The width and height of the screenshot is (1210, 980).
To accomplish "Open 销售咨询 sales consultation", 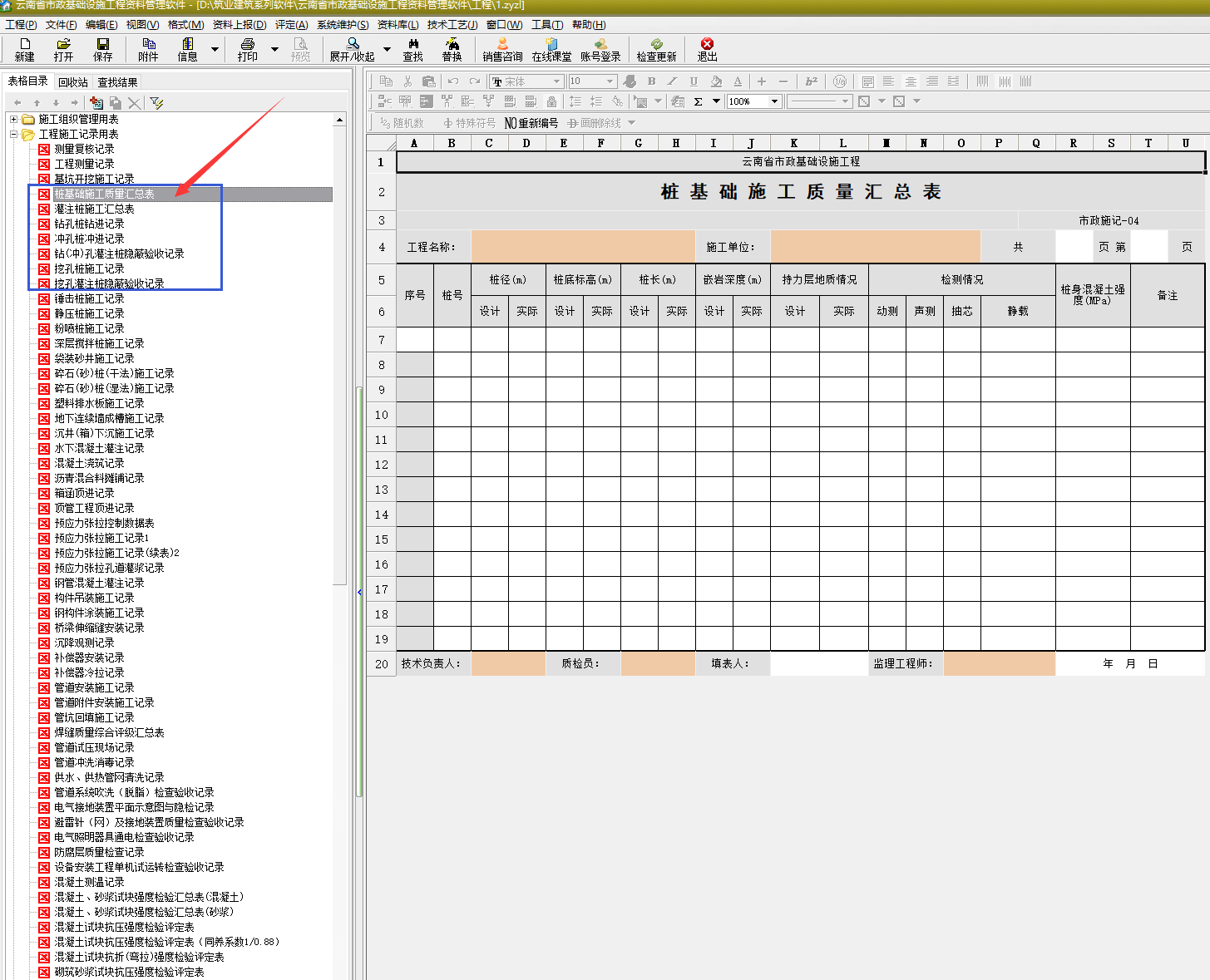I will click(502, 50).
